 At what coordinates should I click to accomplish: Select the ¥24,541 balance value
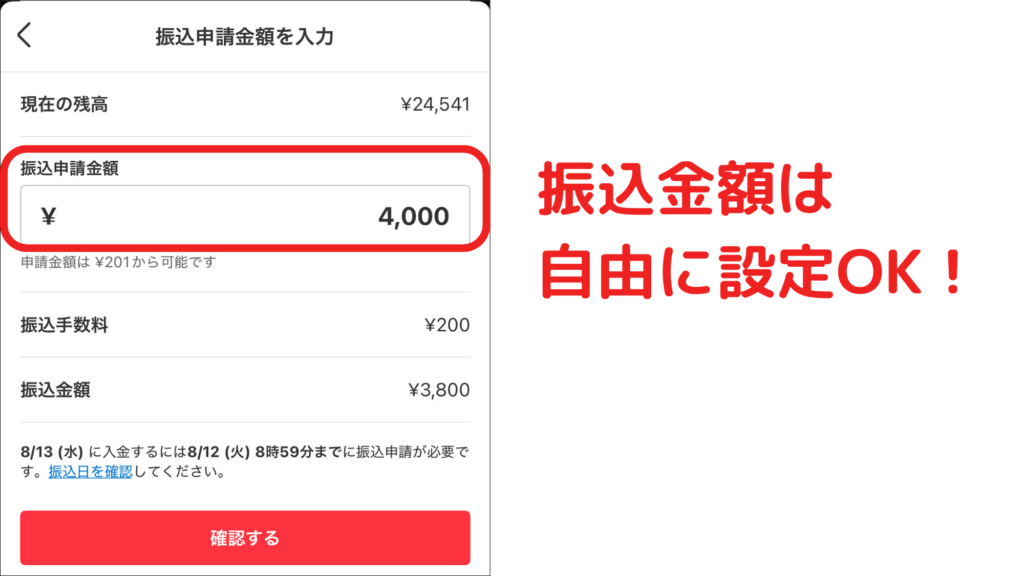pyautogui.click(x=435, y=104)
